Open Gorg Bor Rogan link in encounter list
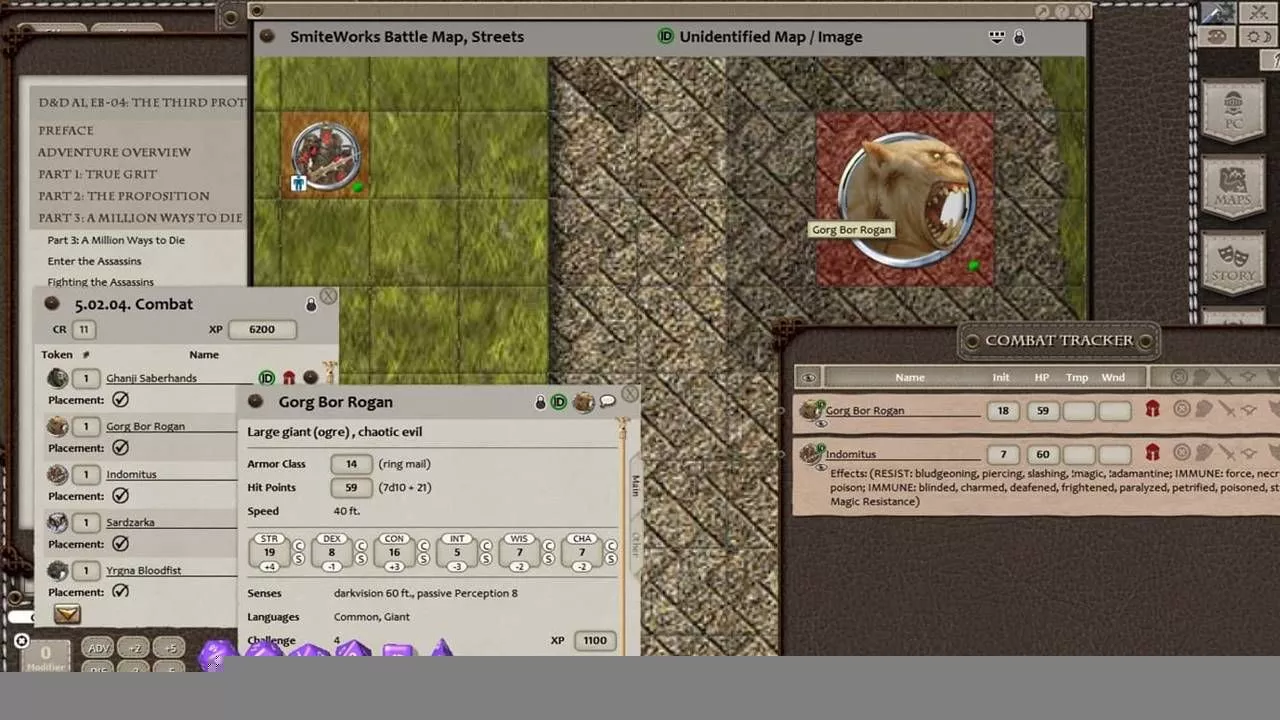The height and width of the screenshot is (720, 1280). pos(146,426)
